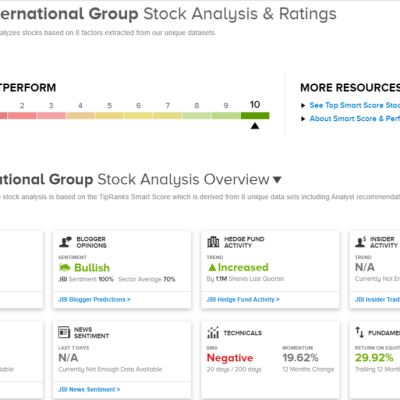
Task: Click the LAST 7 DAYS label
Action: click(x=74, y=348)
